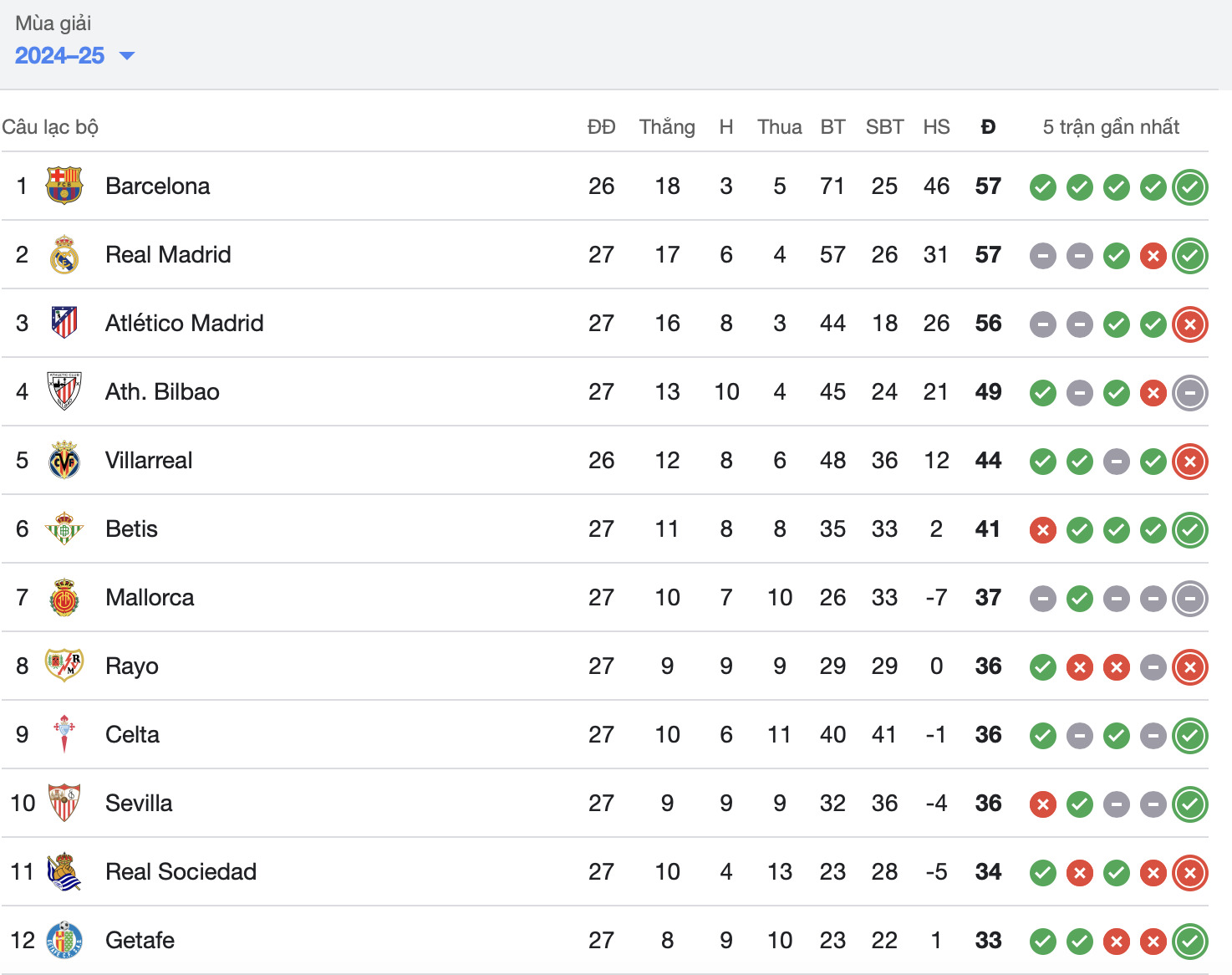Click the Real Sociedad club crest
The width and height of the screenshot is (1232, 975).
click(x=64, y=872)
